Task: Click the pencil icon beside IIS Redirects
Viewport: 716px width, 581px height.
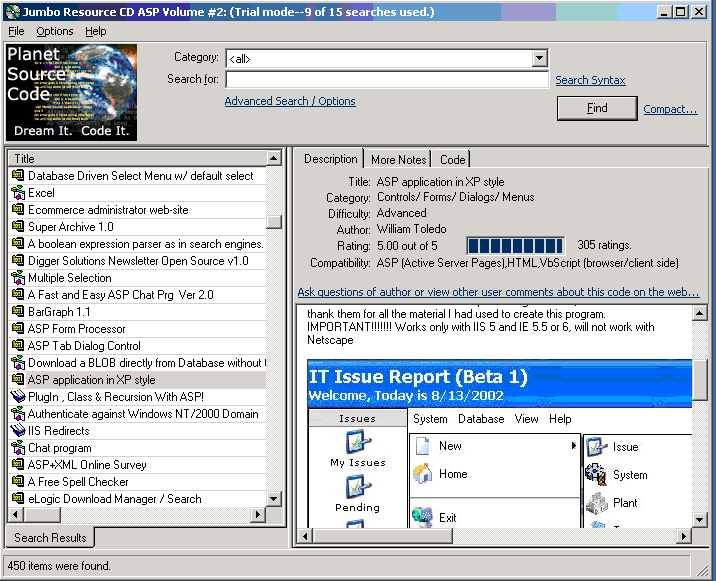Action: tap(18, 430)
